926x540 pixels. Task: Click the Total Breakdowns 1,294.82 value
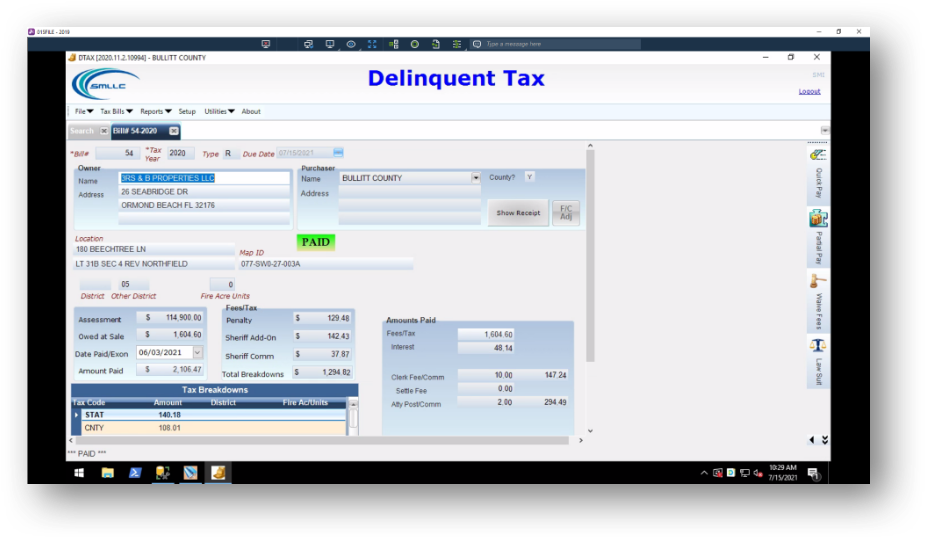tap(322, 373)
